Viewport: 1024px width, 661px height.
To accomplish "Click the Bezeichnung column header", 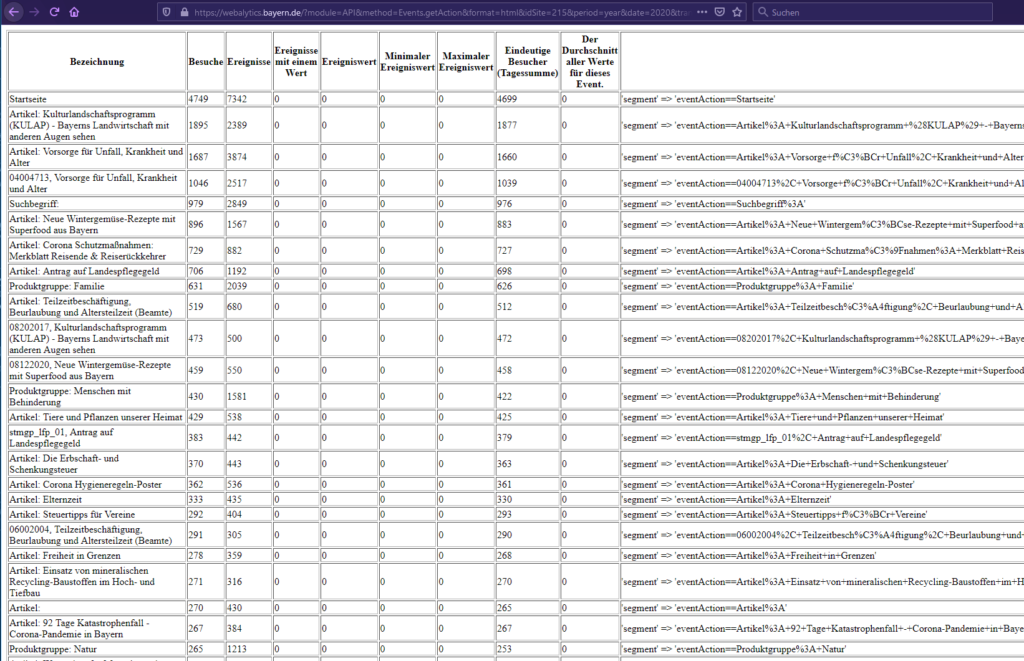I will point(97,61).
